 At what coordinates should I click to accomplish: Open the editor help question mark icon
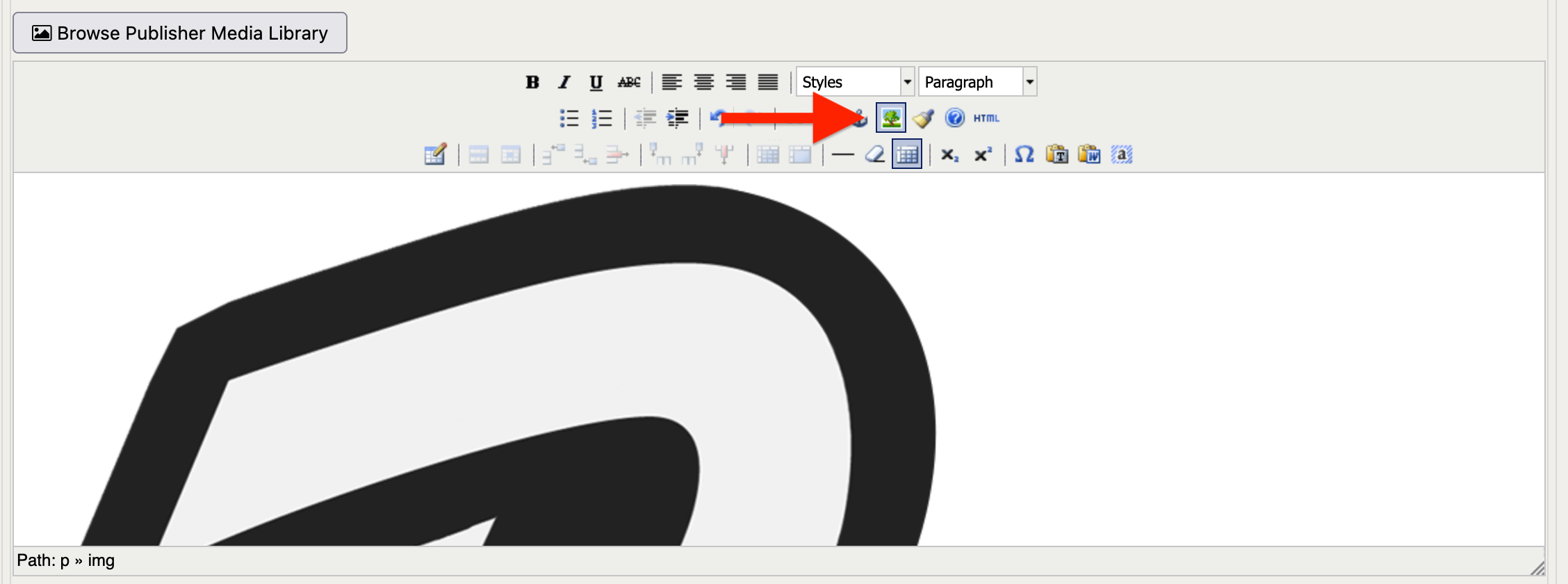[x=955, y=118]
